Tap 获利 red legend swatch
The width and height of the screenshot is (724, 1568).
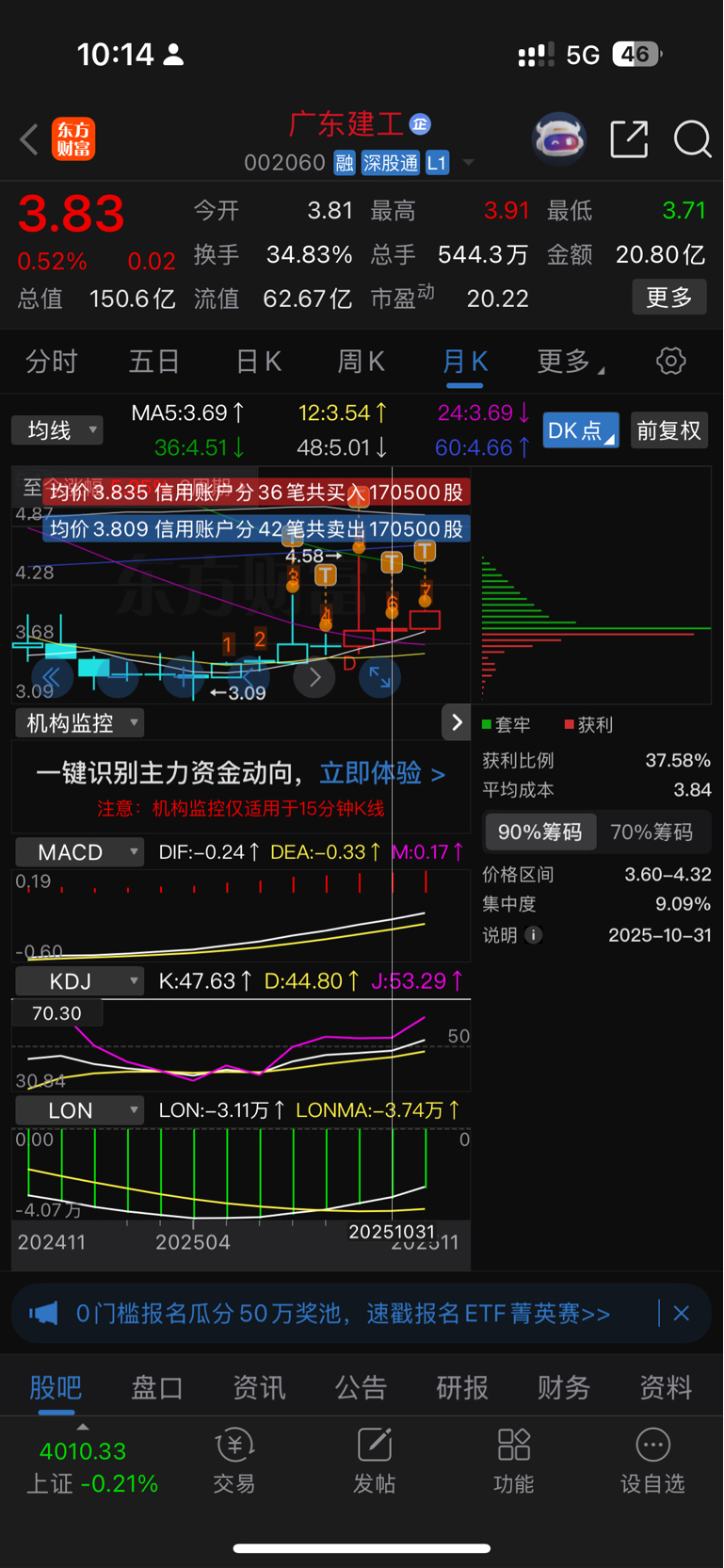(x=570, y=724)
